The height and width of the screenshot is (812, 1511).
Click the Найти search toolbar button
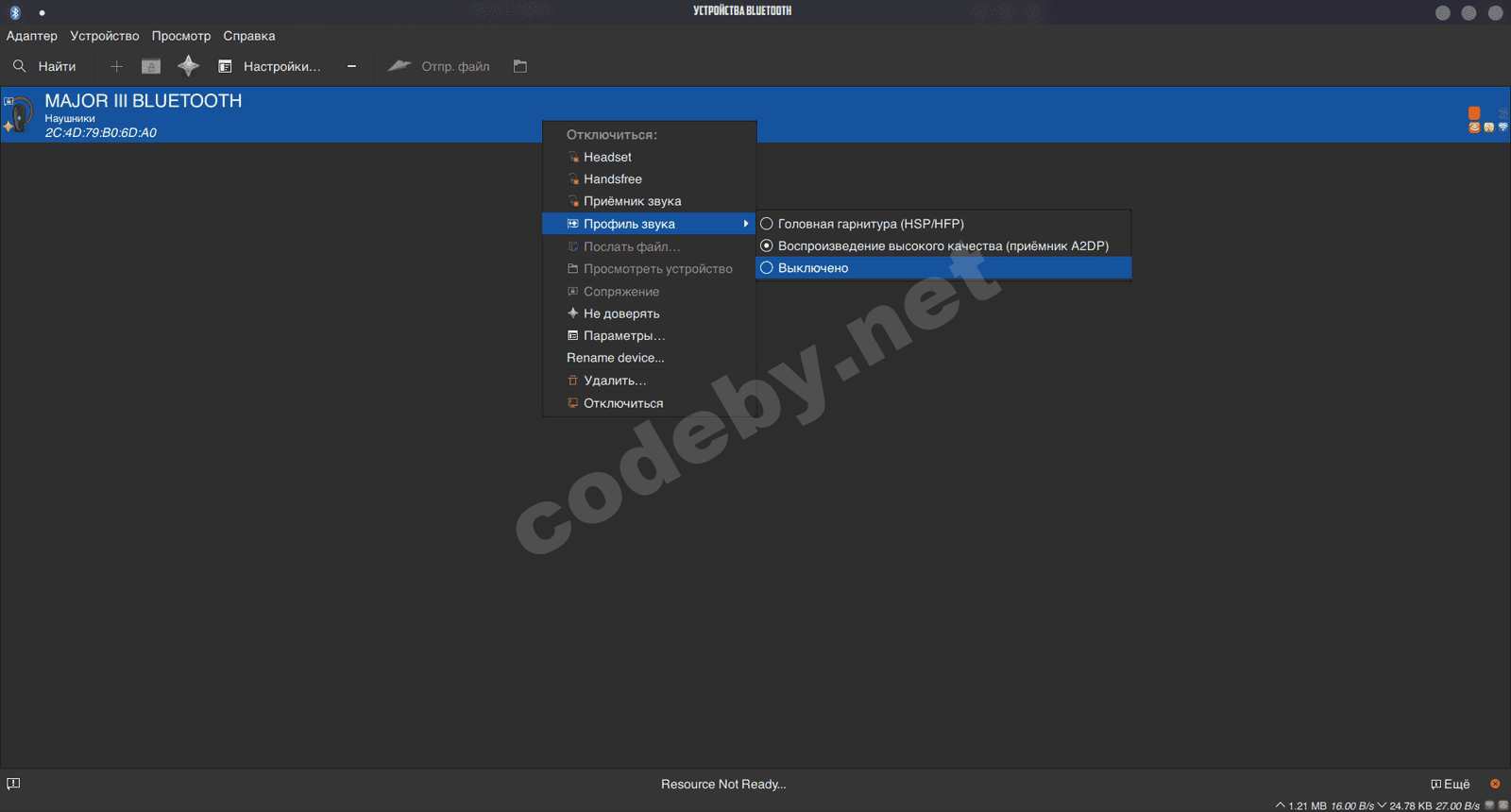(x=44, y=66)
